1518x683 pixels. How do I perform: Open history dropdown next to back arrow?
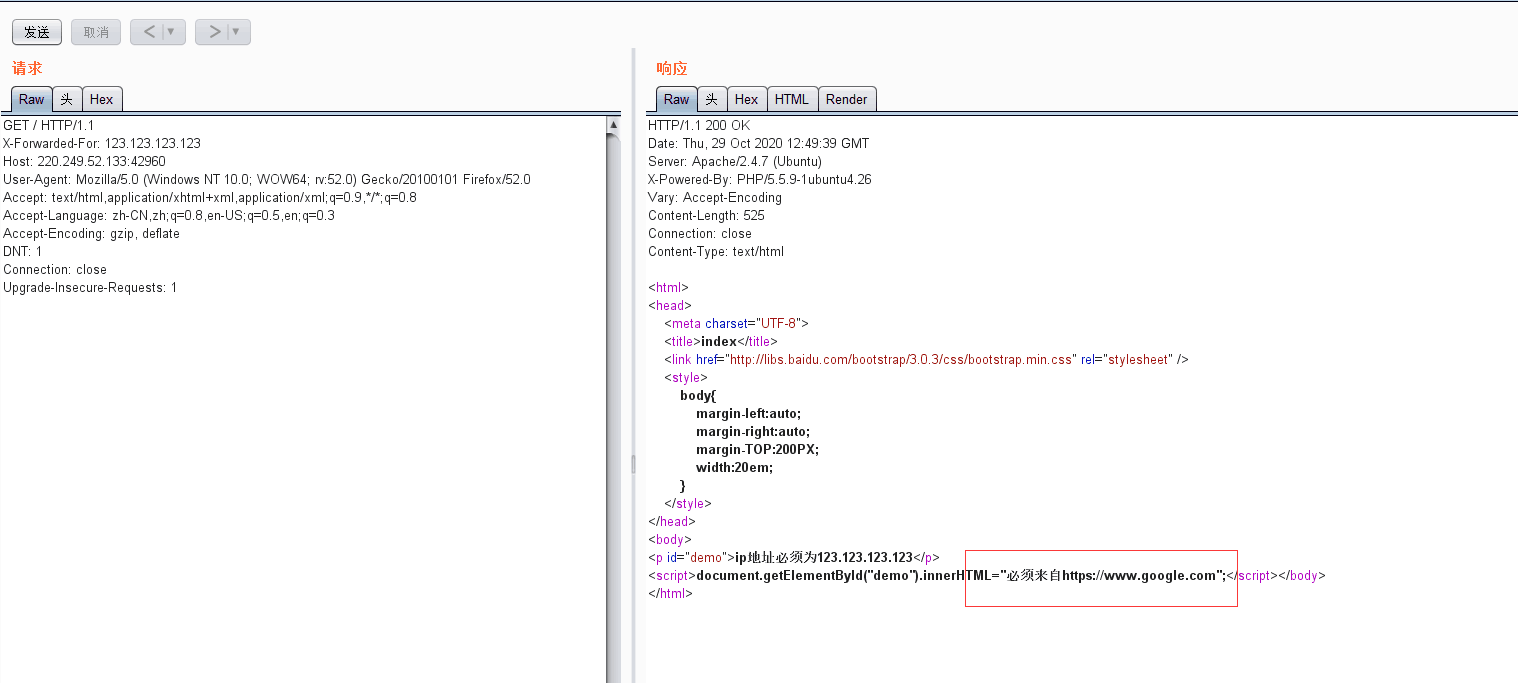click(172, 32)
